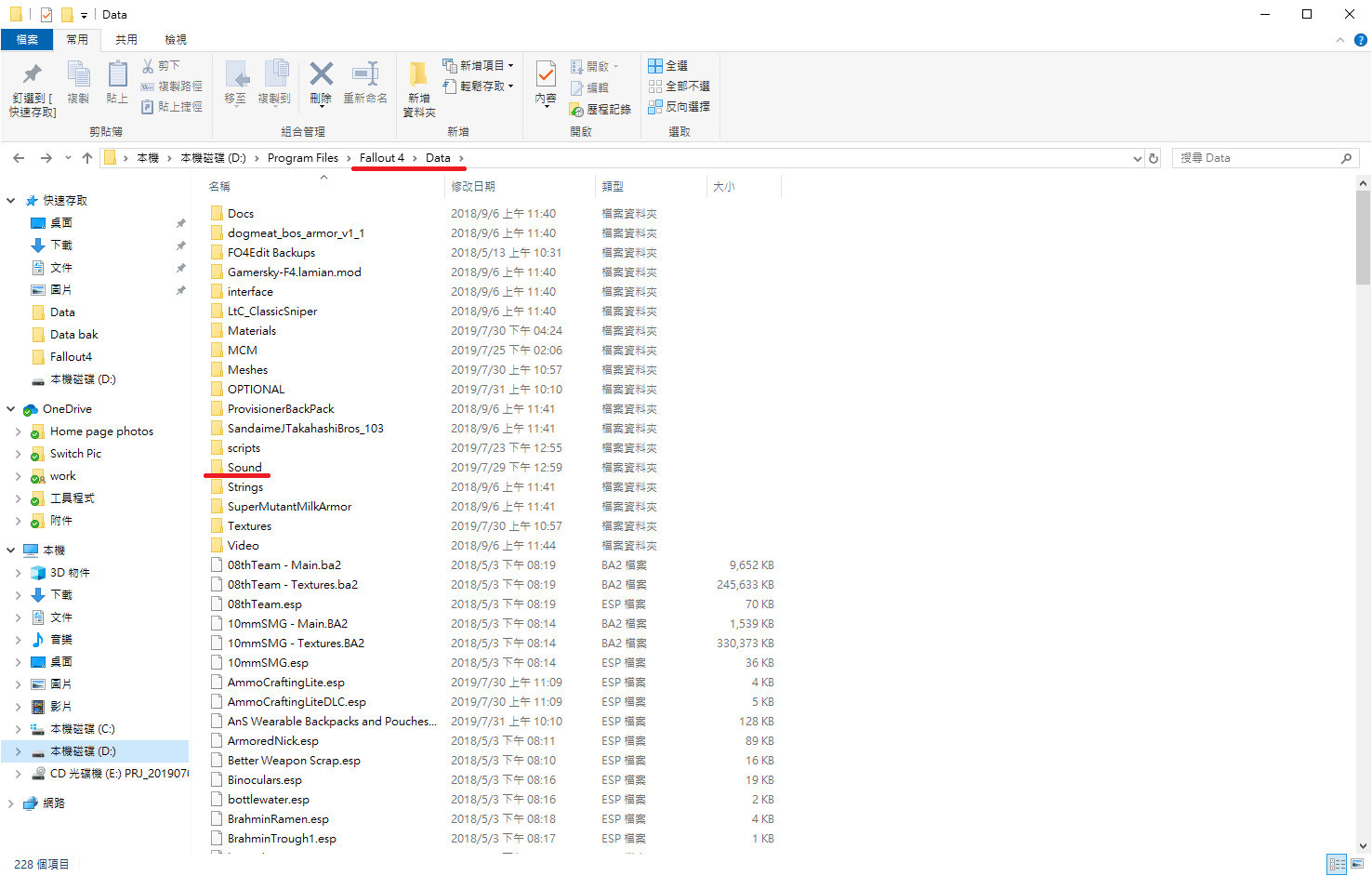Click the Search Data input field
The image size is (1372, 876).
click(x=1255, y=158)
